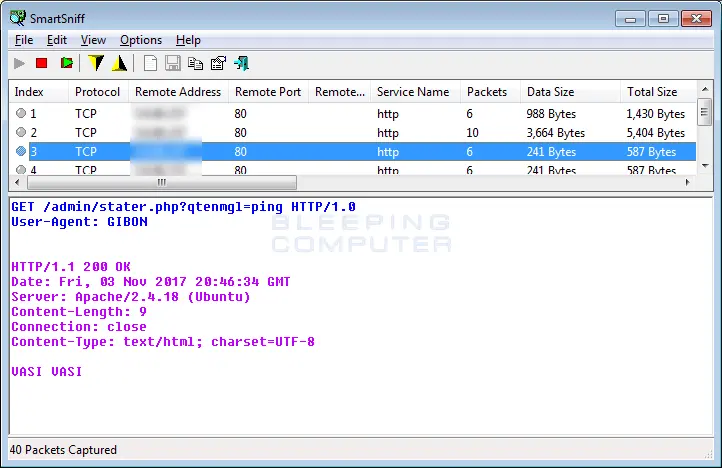Click the HTTP/1.1 200 OK response line

71,267
